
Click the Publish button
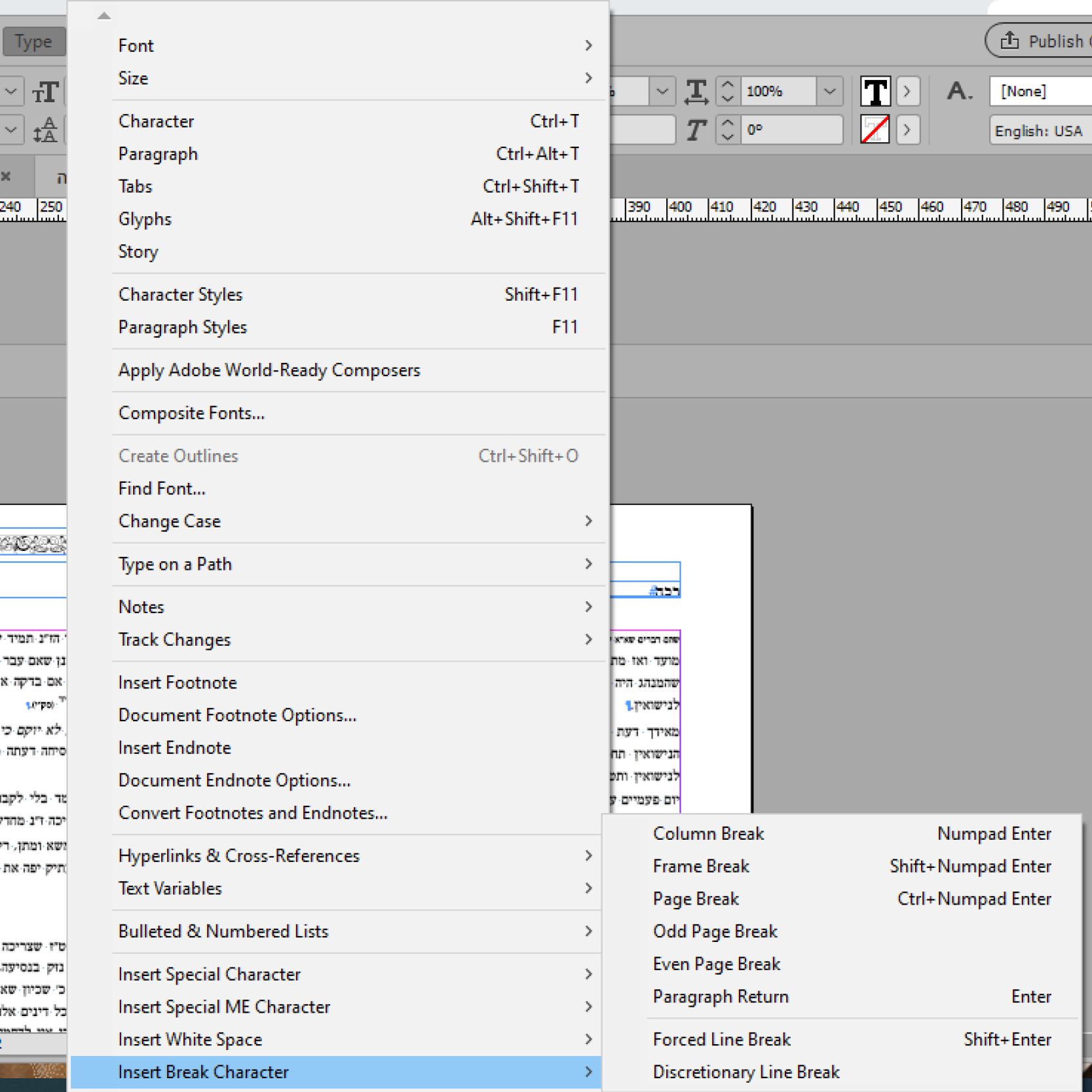(1040, 41)
